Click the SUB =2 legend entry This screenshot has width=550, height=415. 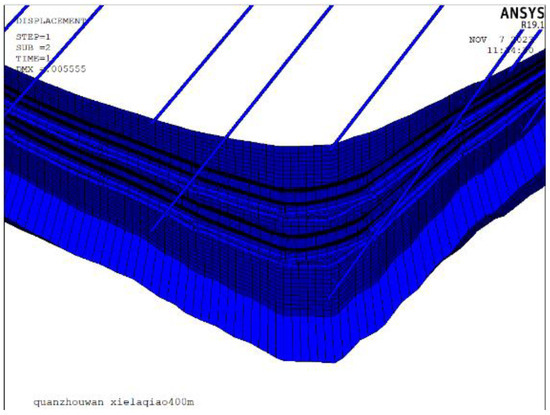[x=33, y=47]
